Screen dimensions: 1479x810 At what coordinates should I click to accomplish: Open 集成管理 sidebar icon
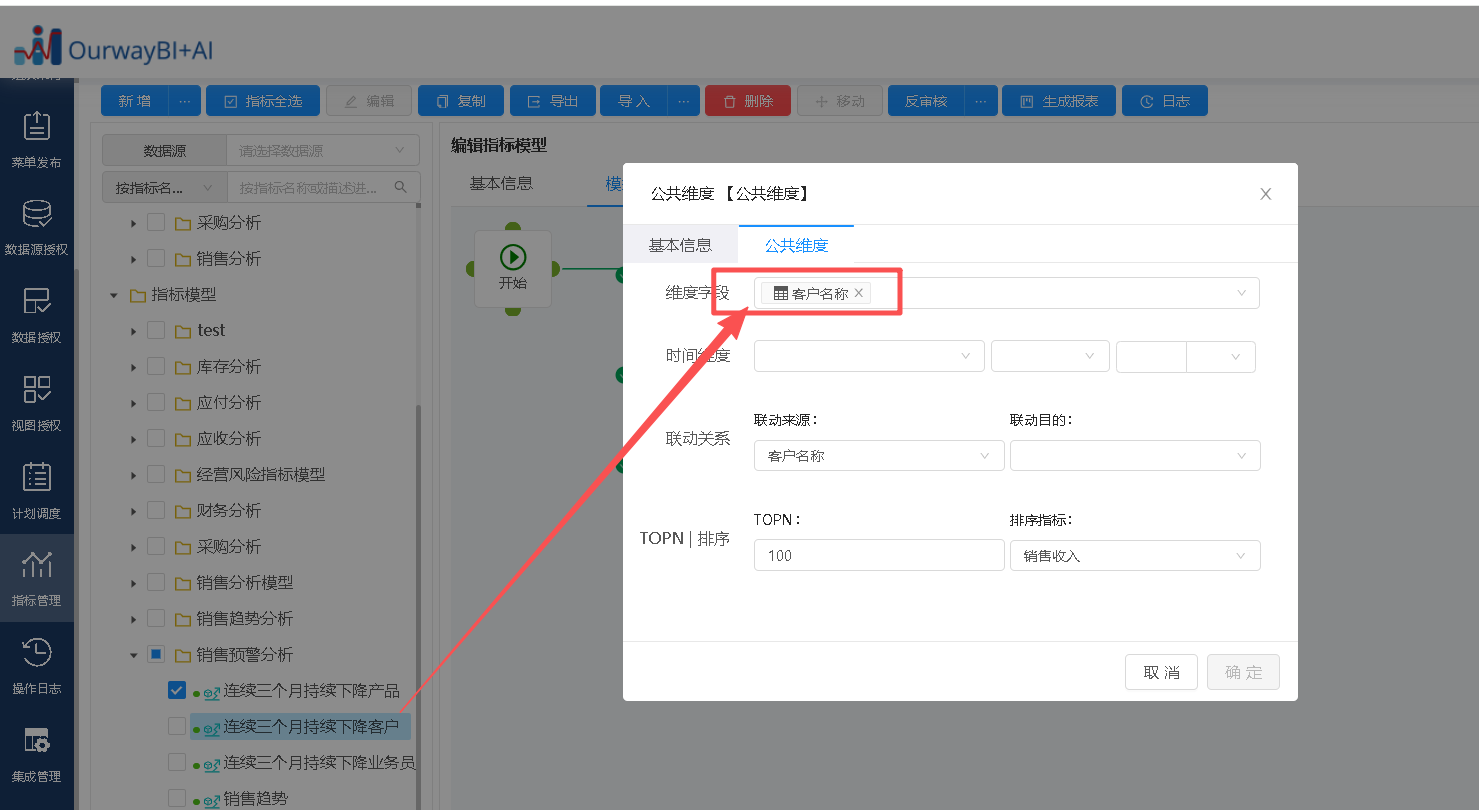coord(36,753)
